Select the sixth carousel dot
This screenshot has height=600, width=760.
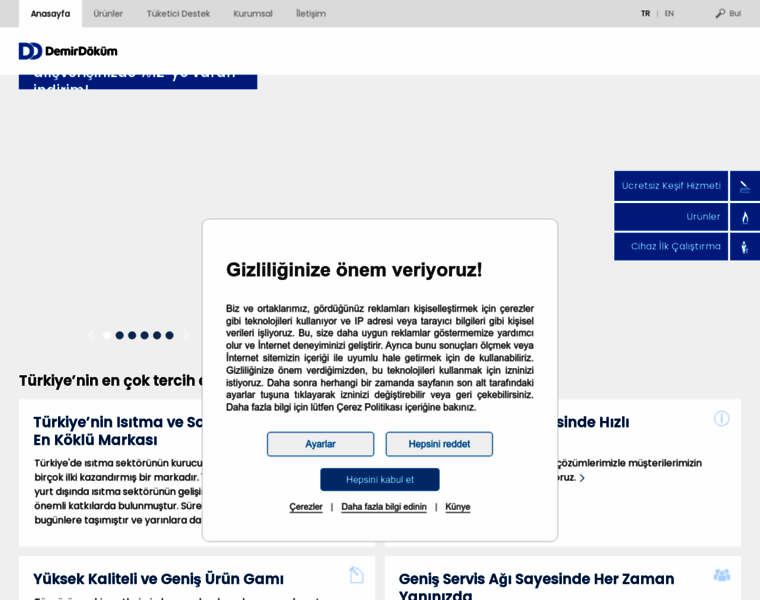click(169, 335)
